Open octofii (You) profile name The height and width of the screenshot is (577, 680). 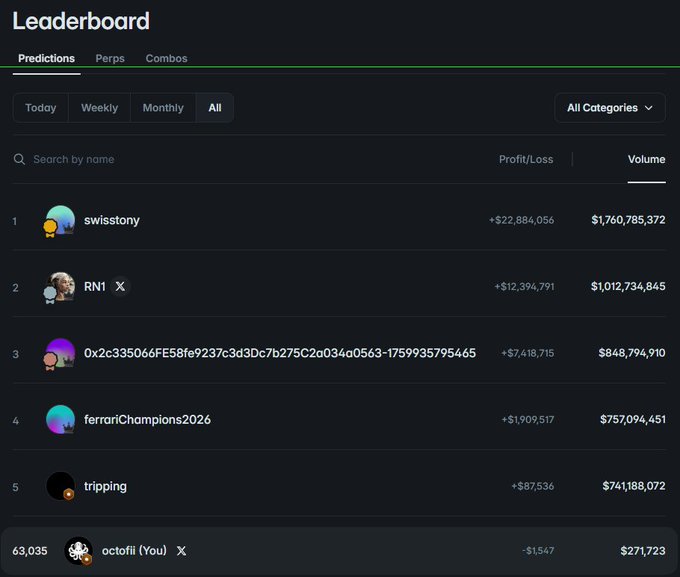[134, 551]
